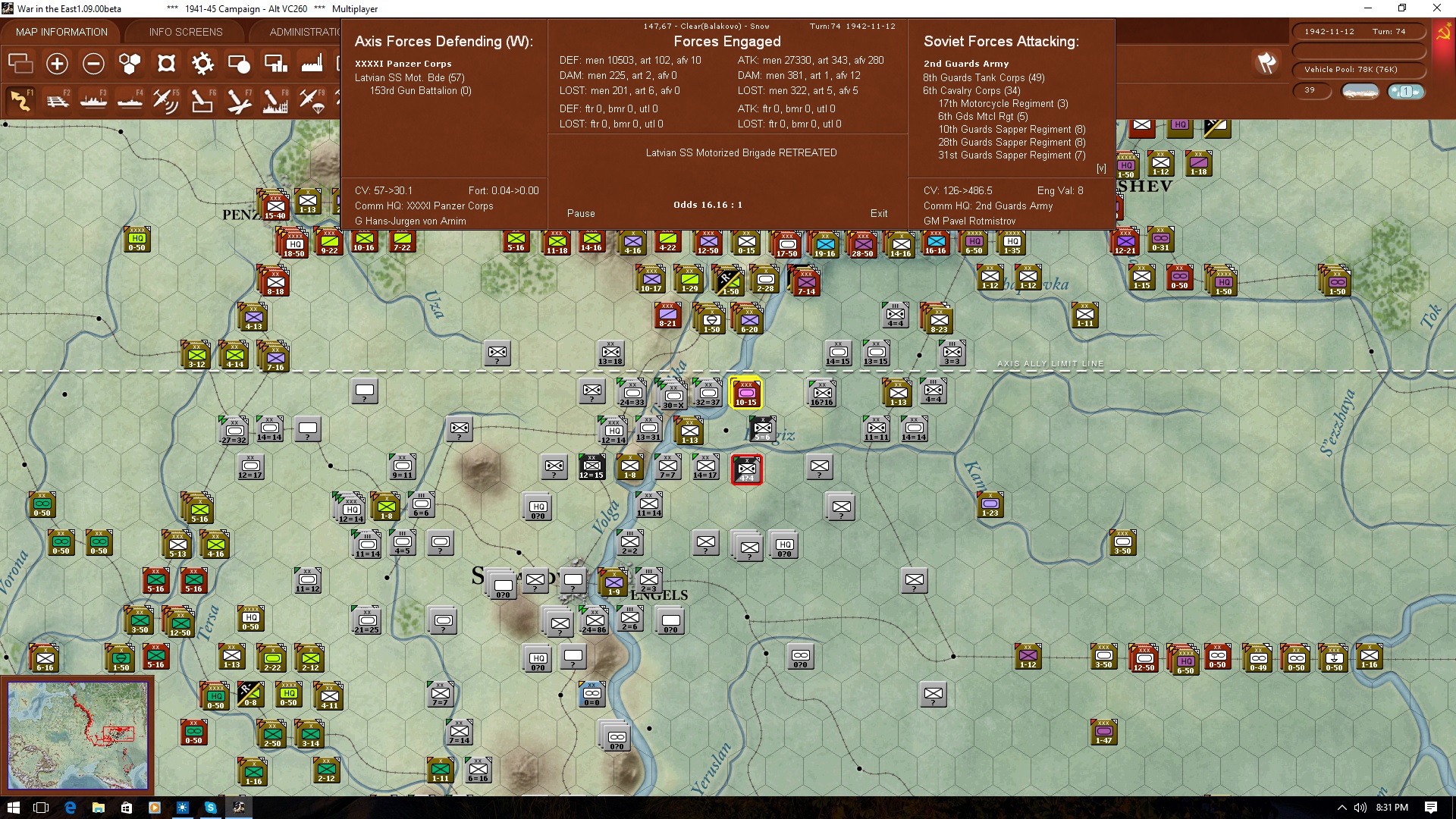This screenshot has height=819, width=1456.
Task: Open the Windows Start menu
Action: (x=13, y=808)
